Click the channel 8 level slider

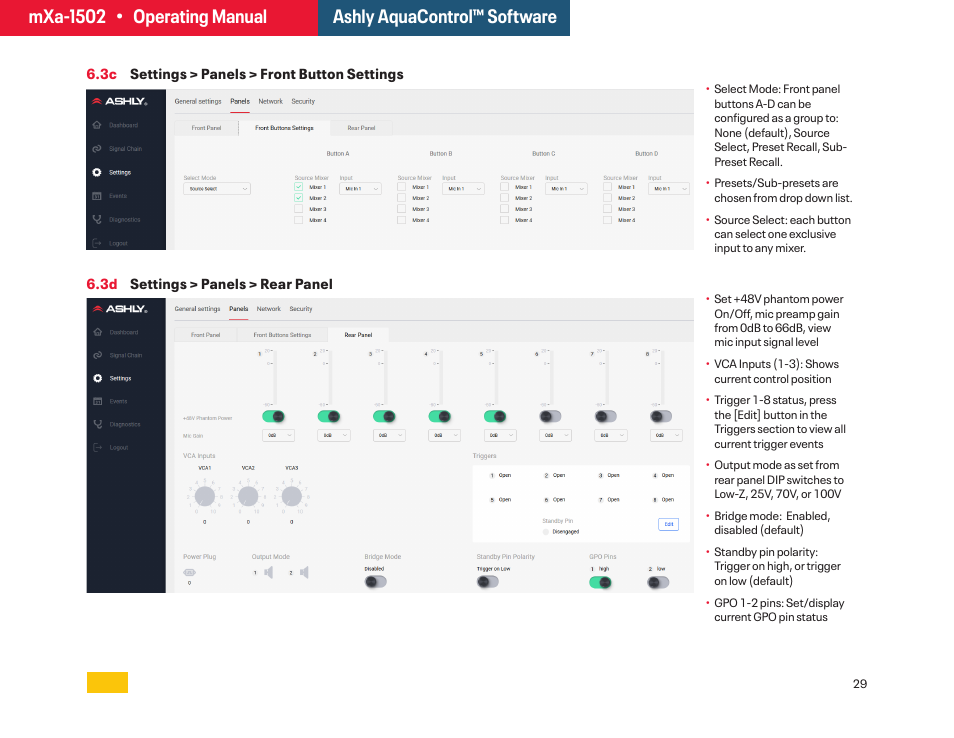(663, 377)
